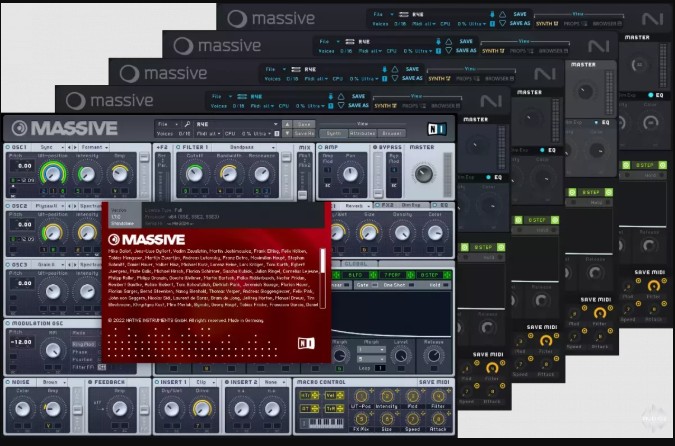Click the mini keyboard icon in Macro Control
This screenshot has width=675, height=446.
[322, 423]
